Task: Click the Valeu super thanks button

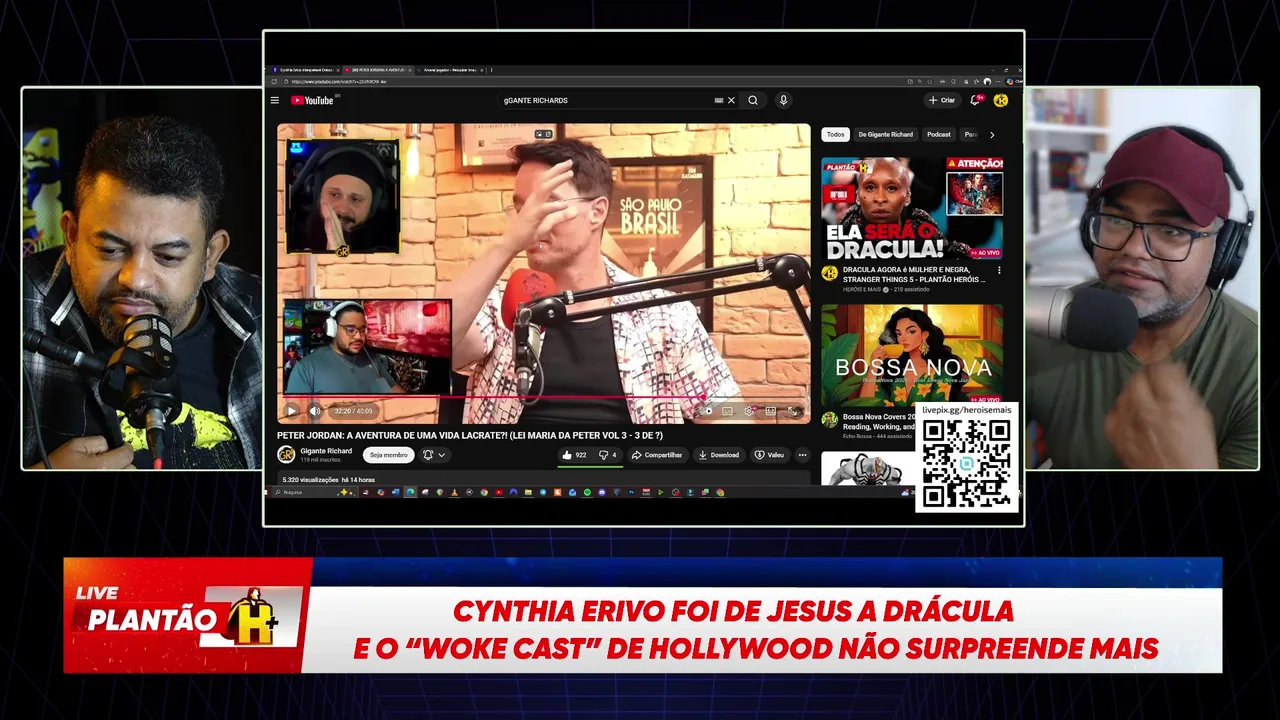Action: pos(769,455)
